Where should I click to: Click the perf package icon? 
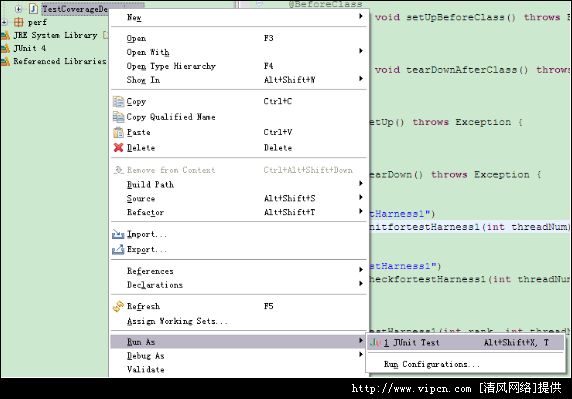(18, 22)
